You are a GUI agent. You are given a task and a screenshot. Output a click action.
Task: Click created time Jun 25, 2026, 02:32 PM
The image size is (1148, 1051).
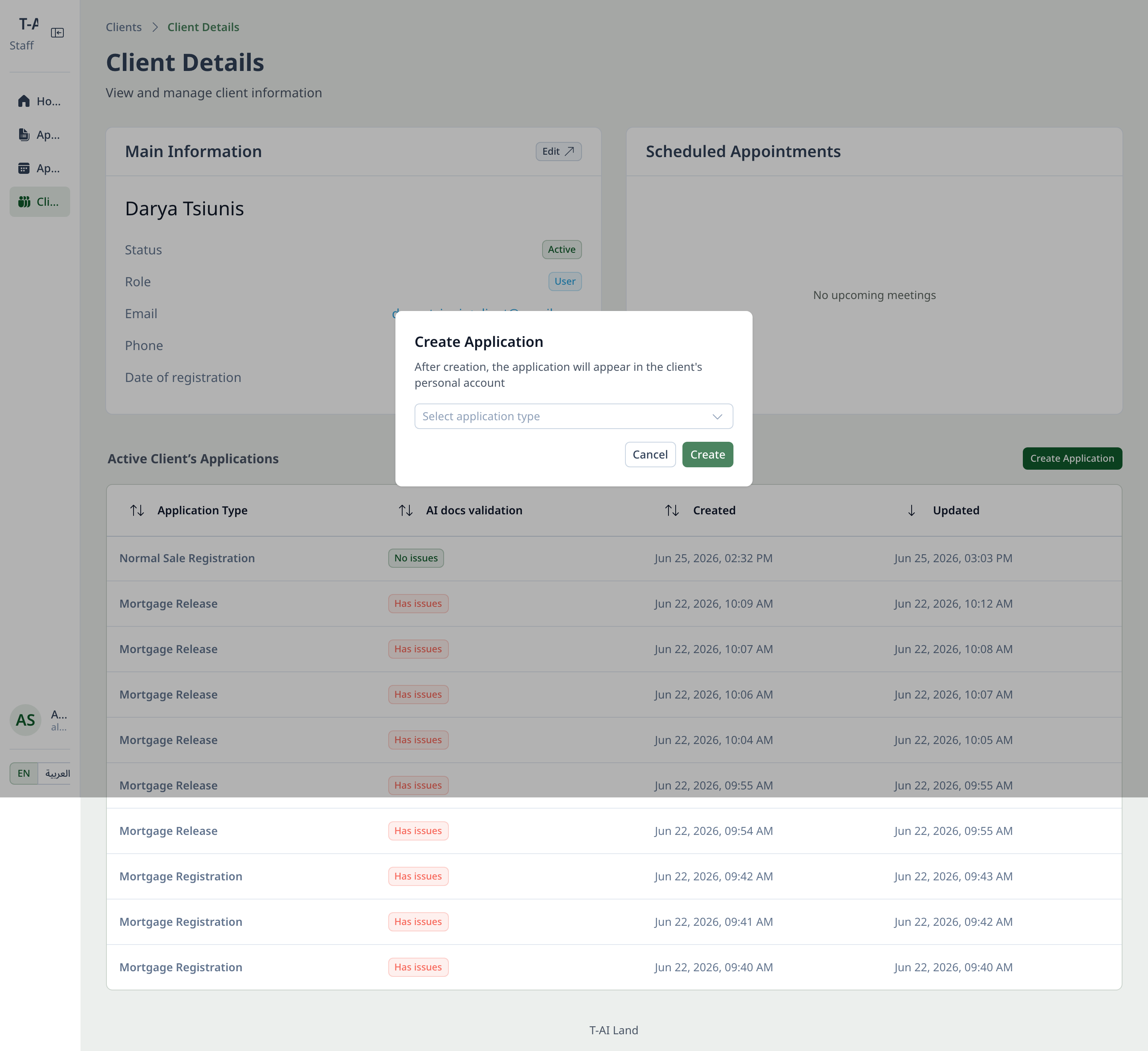(x=714, y=558)
